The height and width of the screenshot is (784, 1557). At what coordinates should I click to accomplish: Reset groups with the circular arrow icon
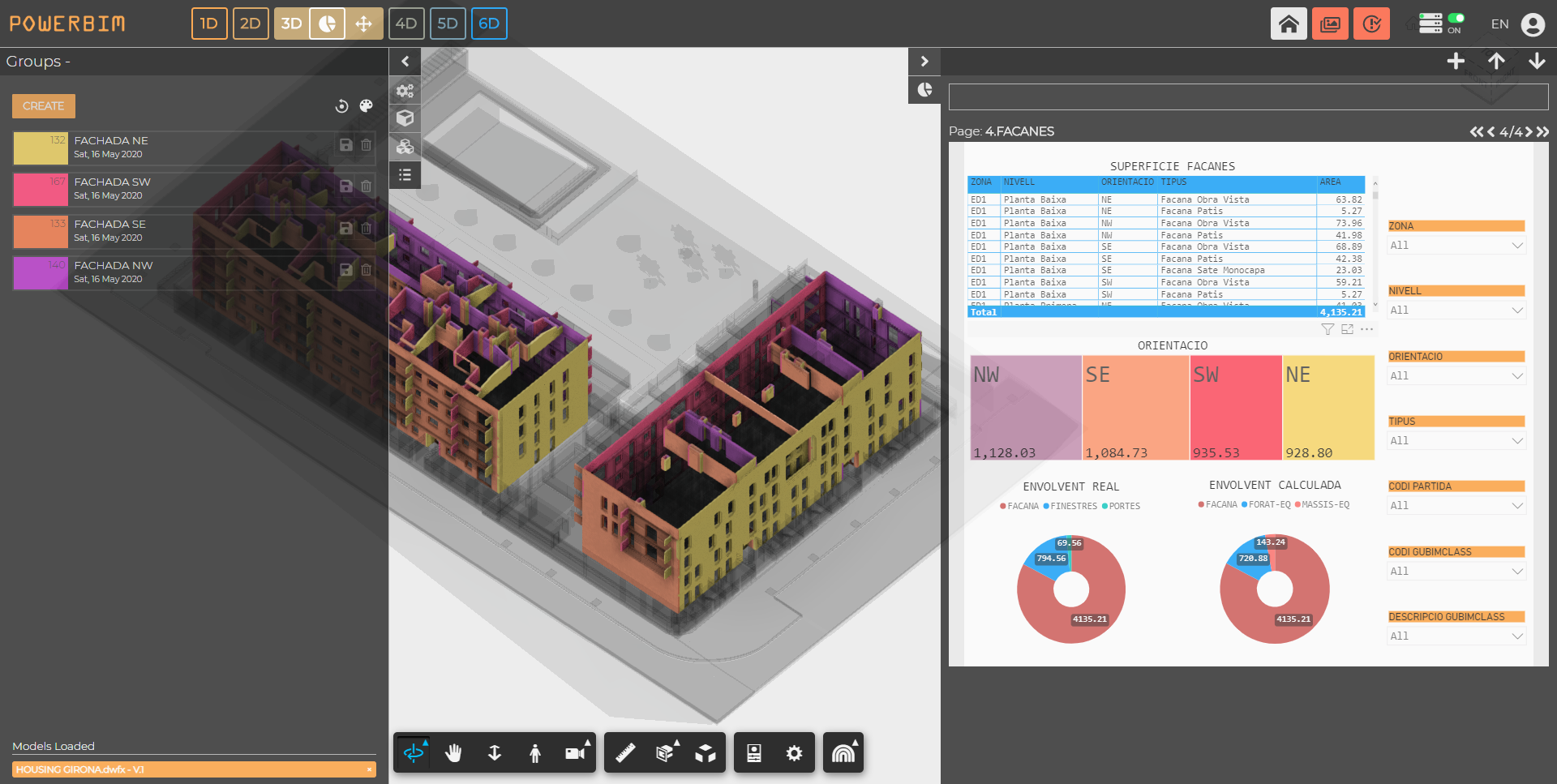click(341, 106)
